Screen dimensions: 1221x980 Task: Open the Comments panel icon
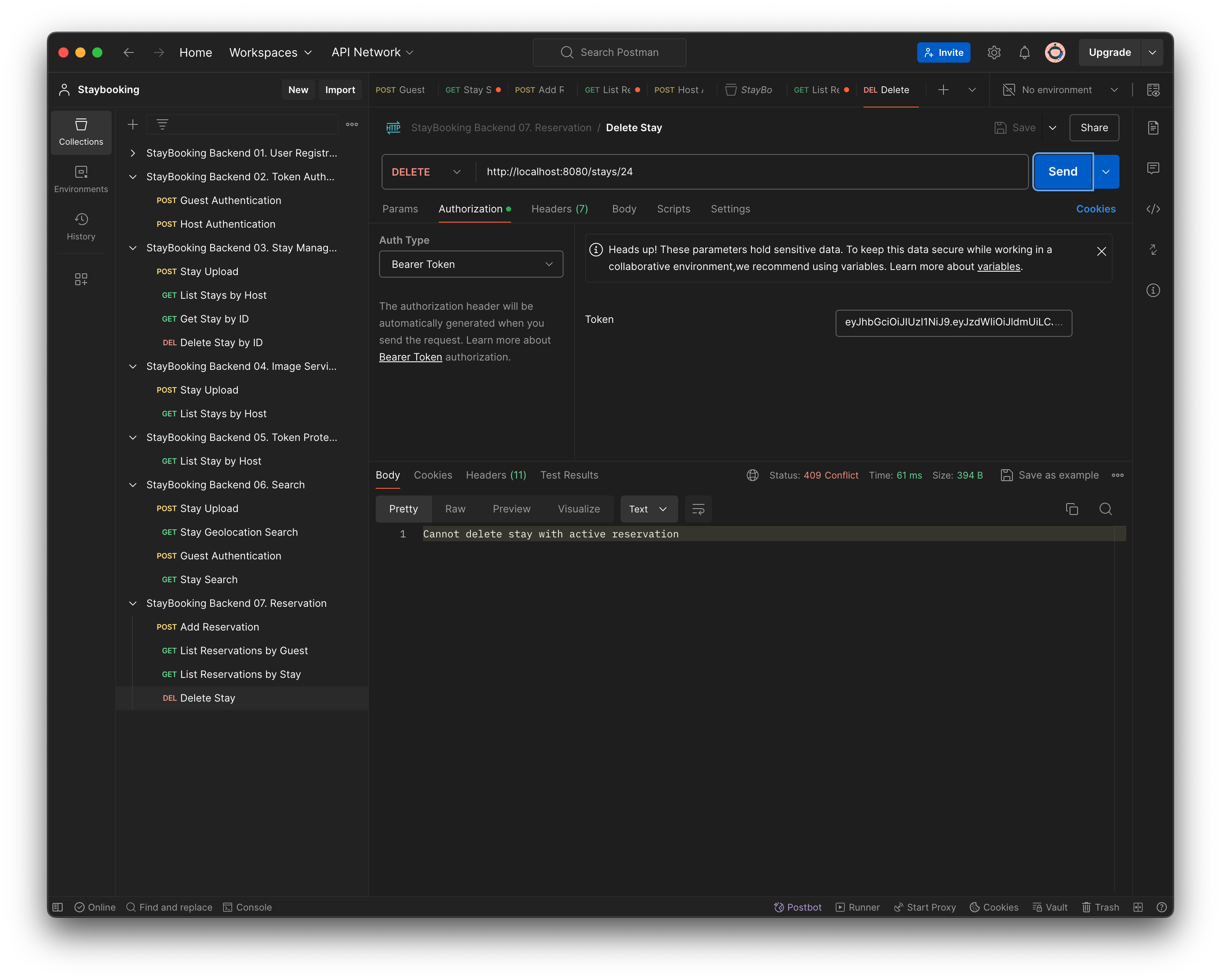(x=1153, y=168)
